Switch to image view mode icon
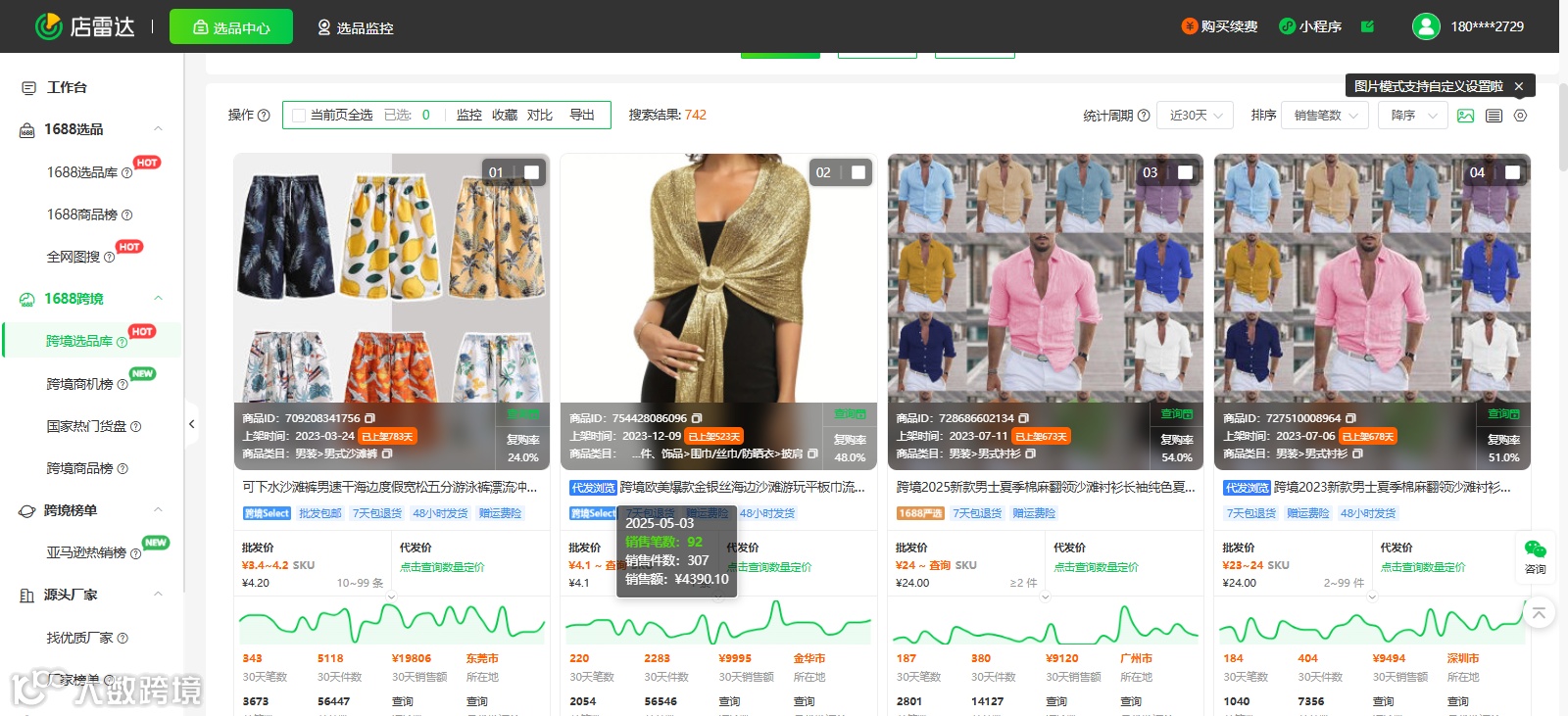The height and width of the screenshot is (716, 1568). [x=1465, y=116]
